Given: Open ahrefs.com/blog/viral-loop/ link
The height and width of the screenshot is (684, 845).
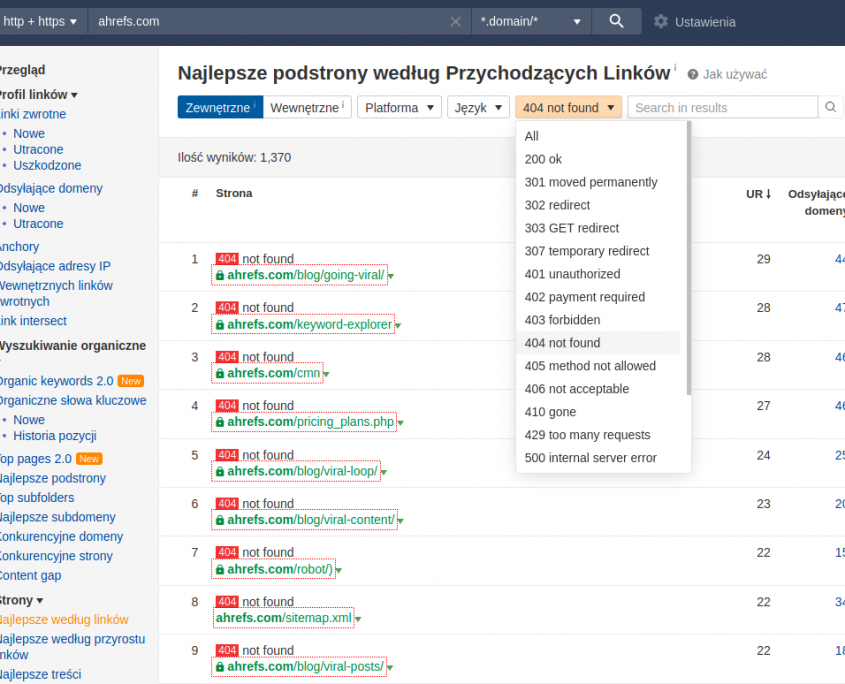Looking at the screenshot, I should point(302,471).
